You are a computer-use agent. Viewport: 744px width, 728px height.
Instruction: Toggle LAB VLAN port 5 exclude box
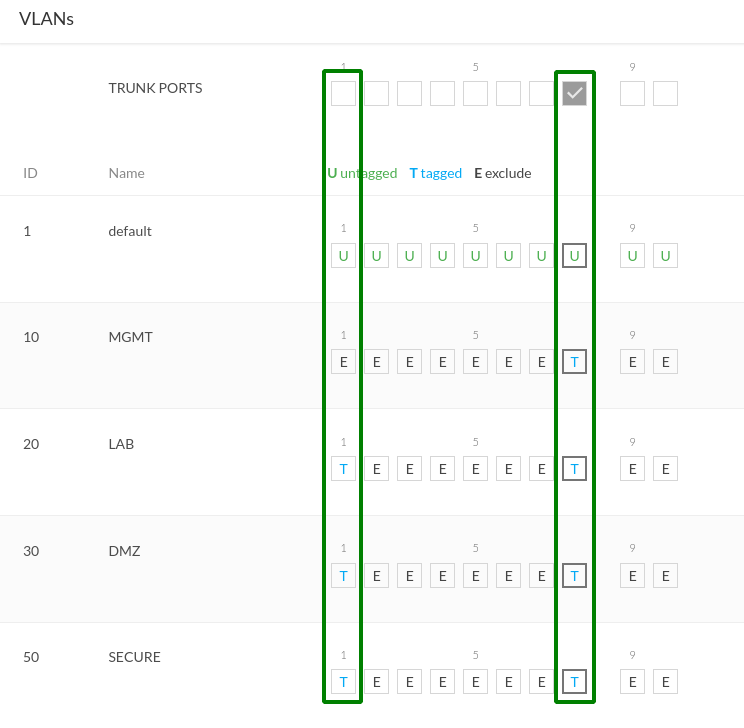click(475, 469)
